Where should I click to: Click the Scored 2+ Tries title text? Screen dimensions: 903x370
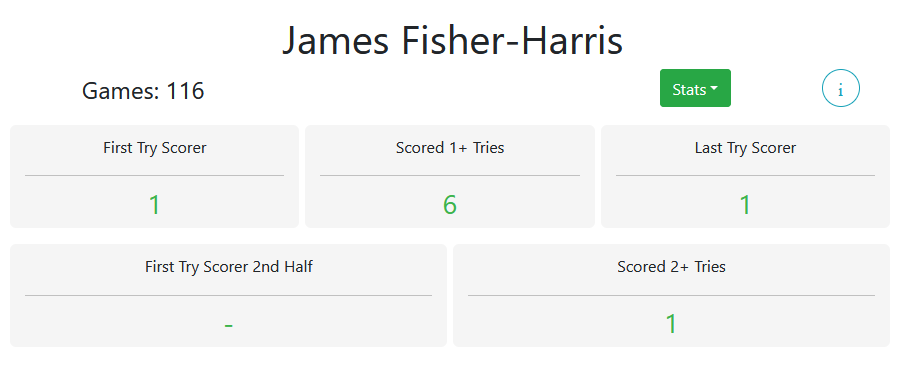pyautogui.click(x=671, y=267)
